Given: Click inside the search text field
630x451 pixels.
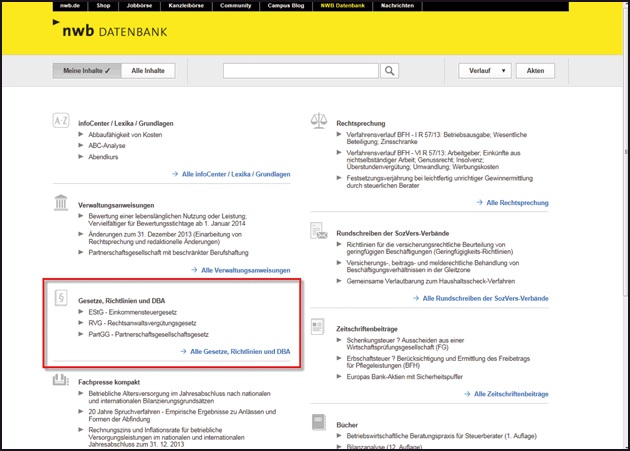Looking at the screenshot, I should pyautogui.click(x=300, y=71).
